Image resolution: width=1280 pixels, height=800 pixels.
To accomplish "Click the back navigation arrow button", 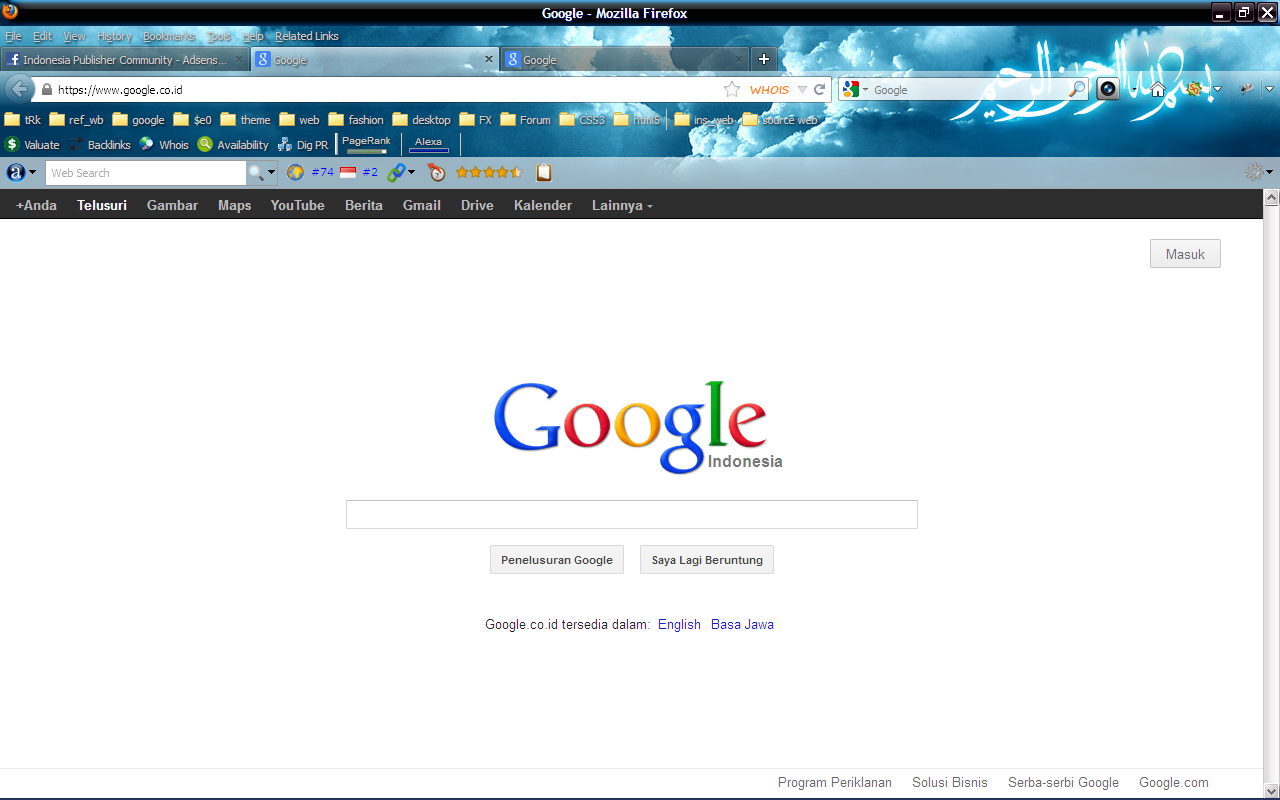I will (19, 89).
